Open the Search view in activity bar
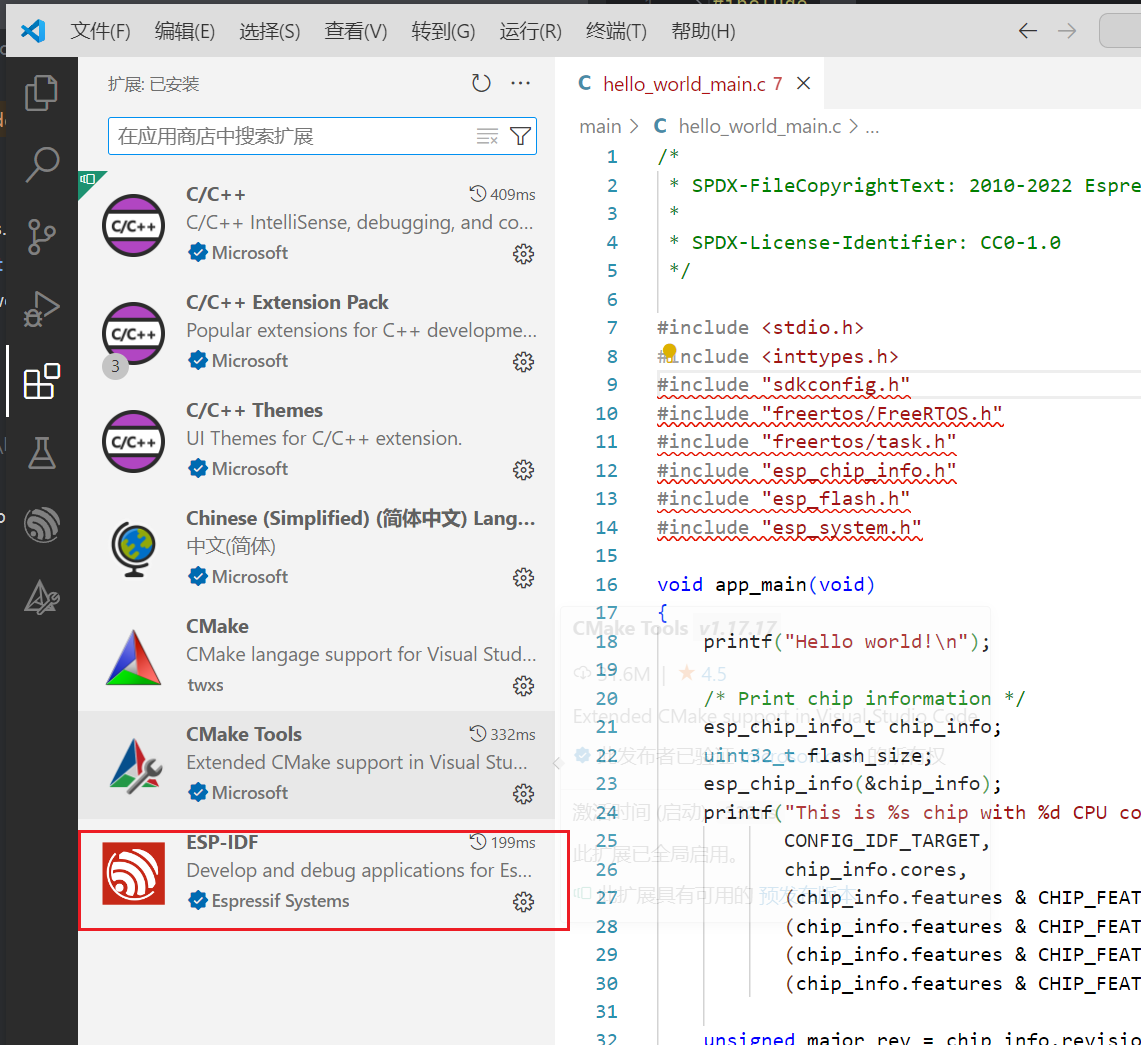The height and width of the screenshot is (1045, 1141). coord(41,165)
